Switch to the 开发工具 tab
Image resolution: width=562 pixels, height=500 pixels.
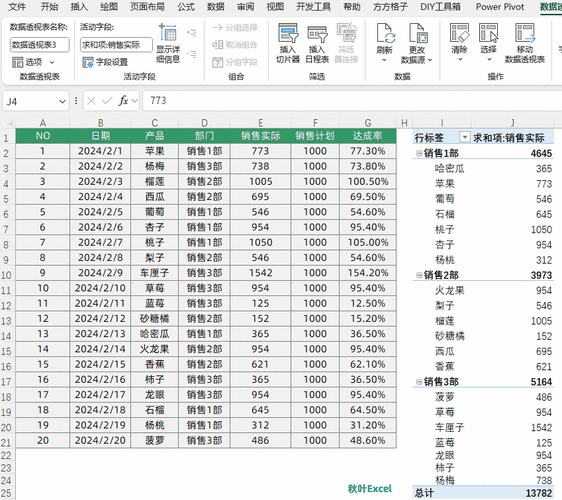click(314, 6)
